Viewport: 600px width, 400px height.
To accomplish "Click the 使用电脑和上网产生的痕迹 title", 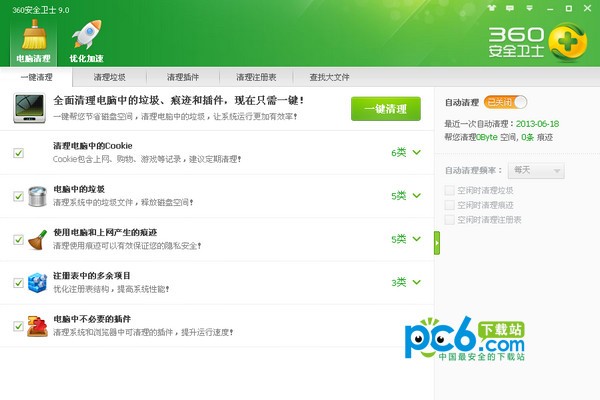I will pyautogui.click(x=105, y=232).
